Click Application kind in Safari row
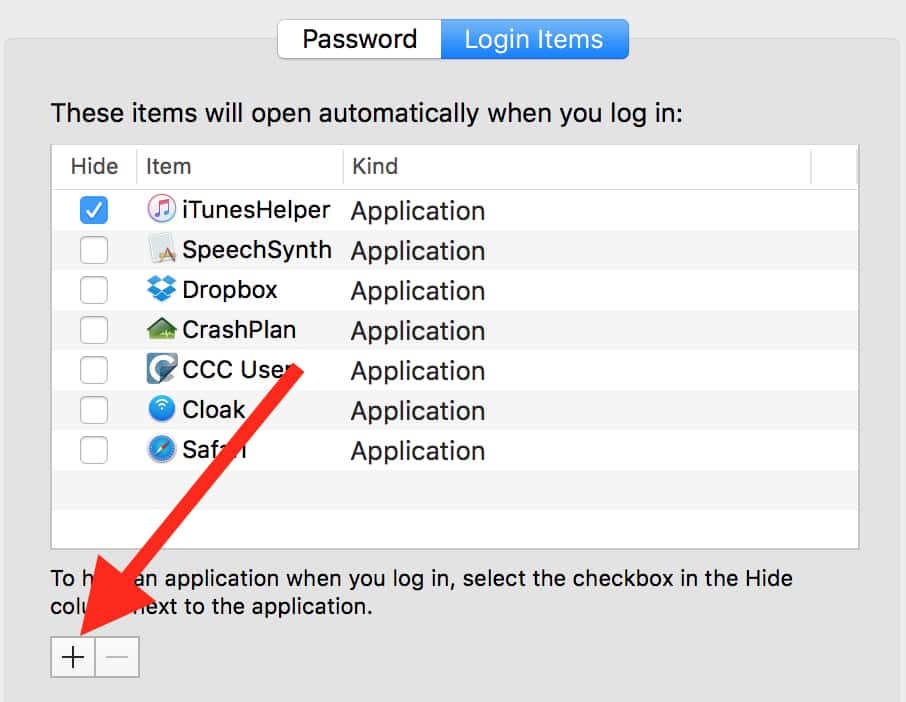The width and height of the screenshot is (906, 702). coord(418,451)
